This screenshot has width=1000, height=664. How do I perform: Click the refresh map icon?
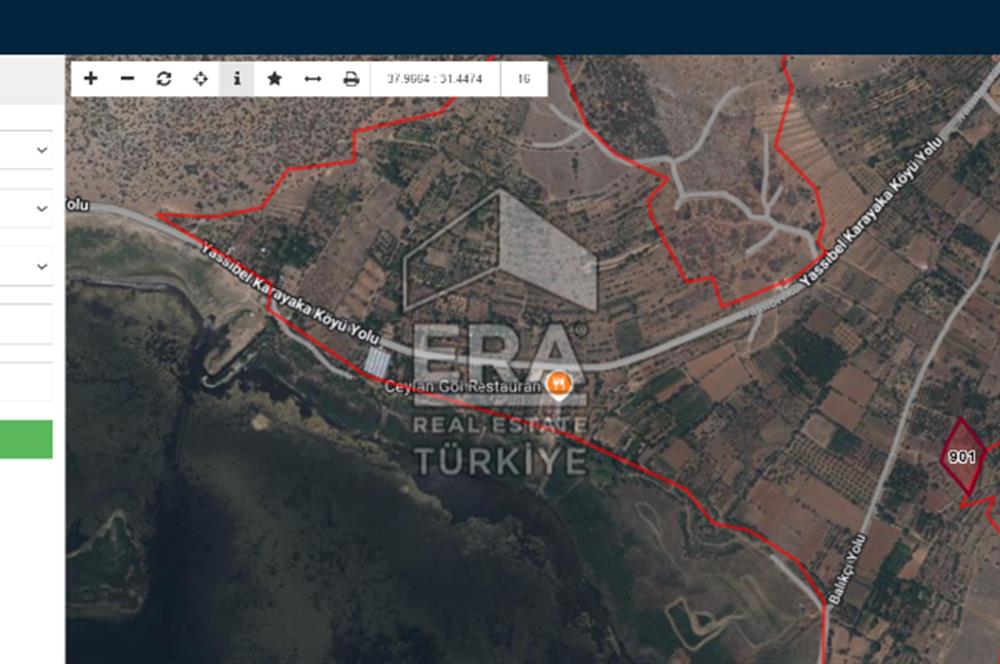(164, 79)
